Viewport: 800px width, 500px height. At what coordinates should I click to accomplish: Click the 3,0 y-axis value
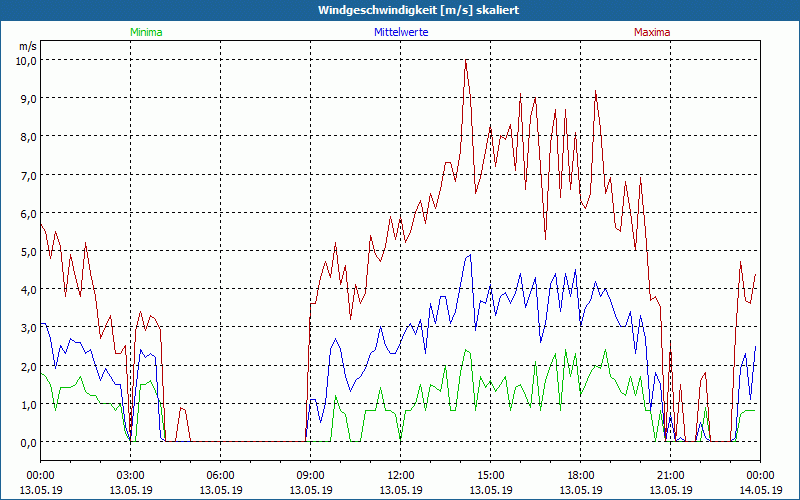pos(29,328)
